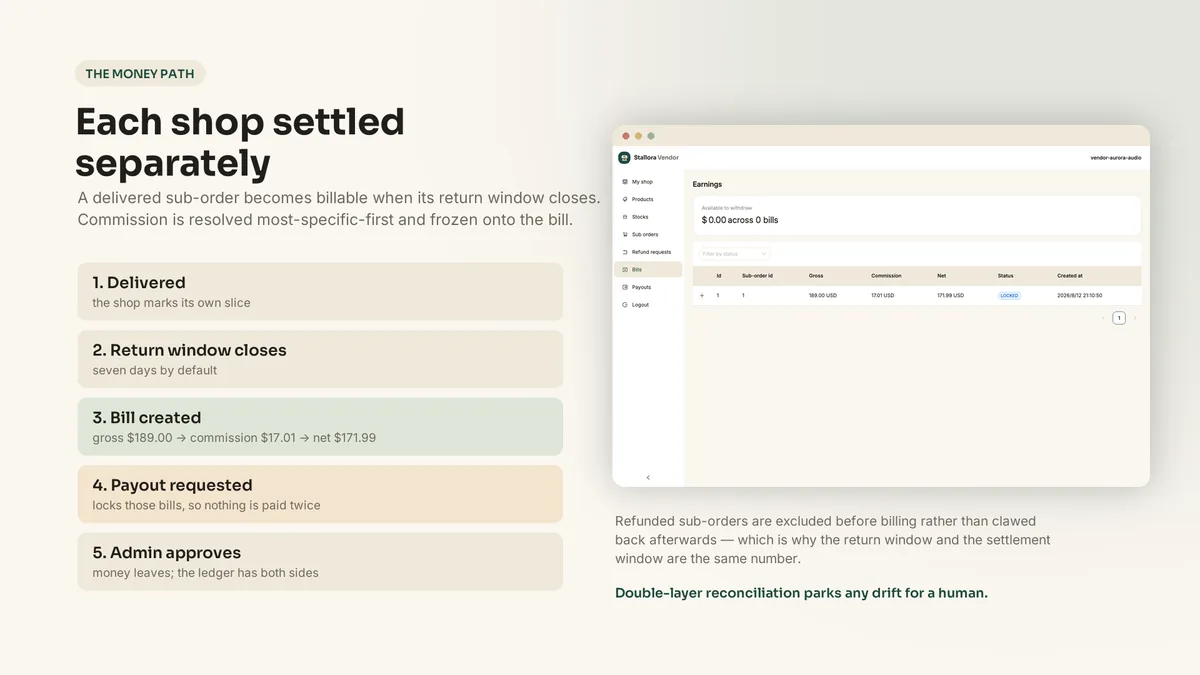The image size is (1200, 675).
Task: Click the Net column header
Action: pos(941,276)
